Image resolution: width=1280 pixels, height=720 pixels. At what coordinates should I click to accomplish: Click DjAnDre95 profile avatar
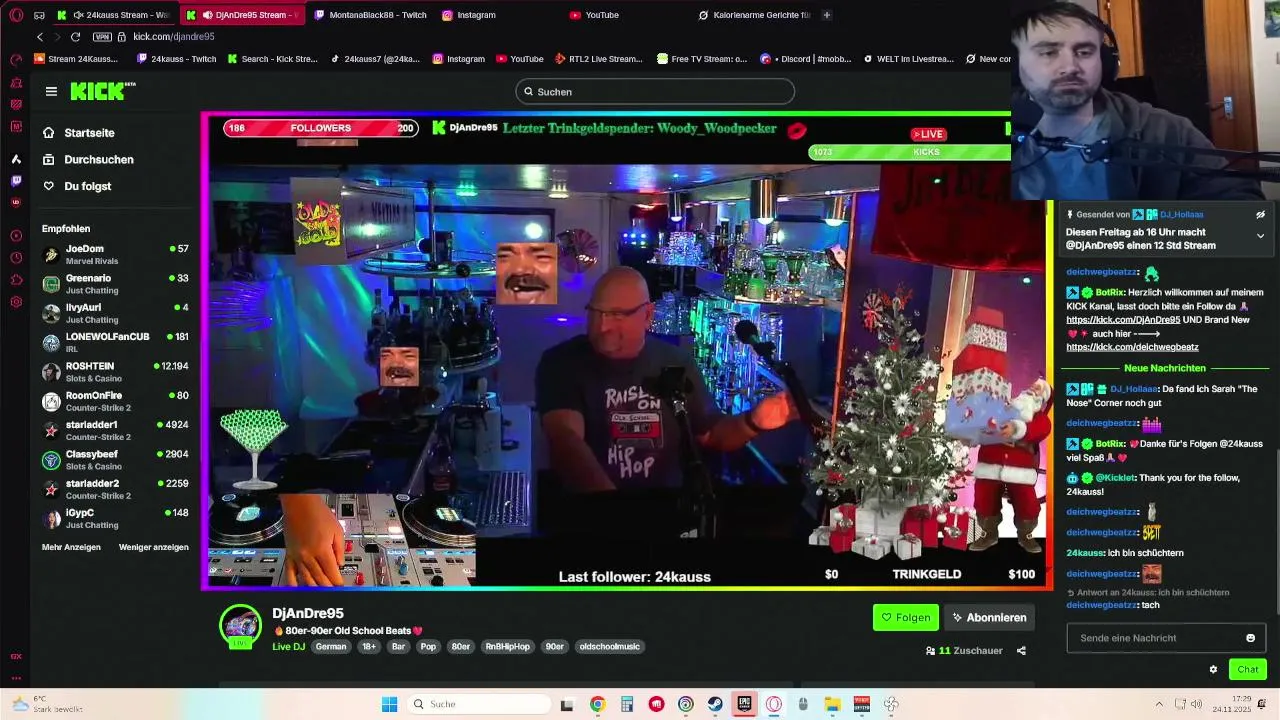(240, 626)
